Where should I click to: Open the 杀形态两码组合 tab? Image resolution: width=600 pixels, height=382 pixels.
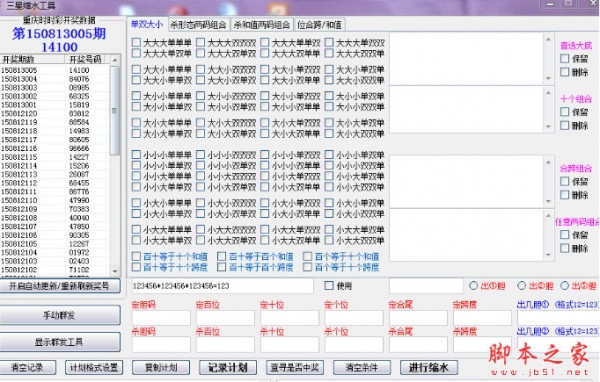coord(198,25)
